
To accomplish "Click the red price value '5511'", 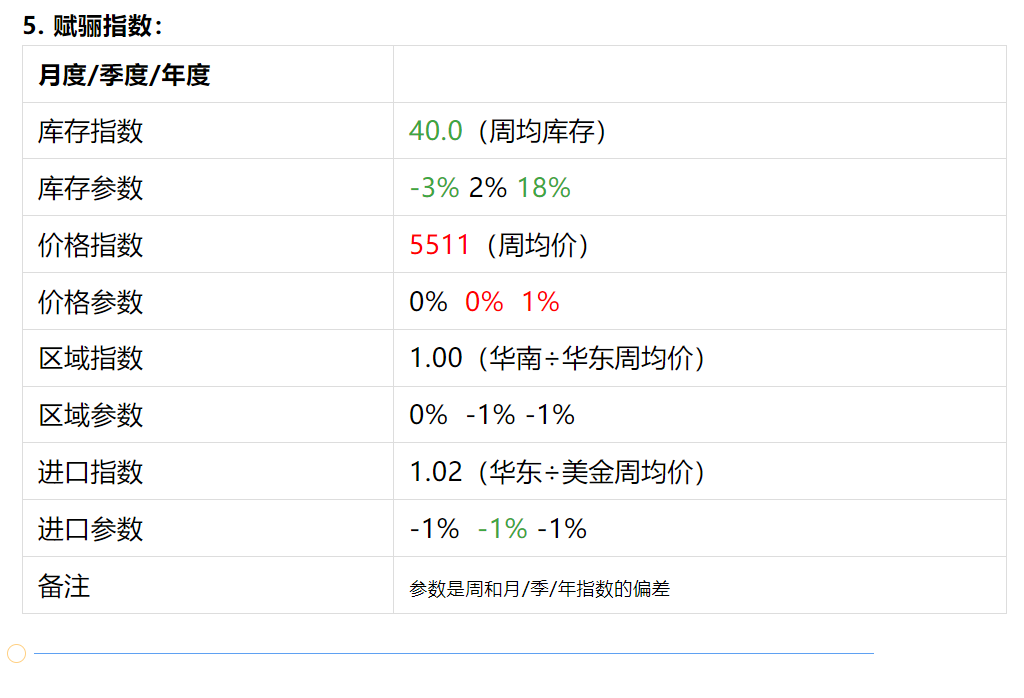I will pyautogui.click(x=440, y=245).
